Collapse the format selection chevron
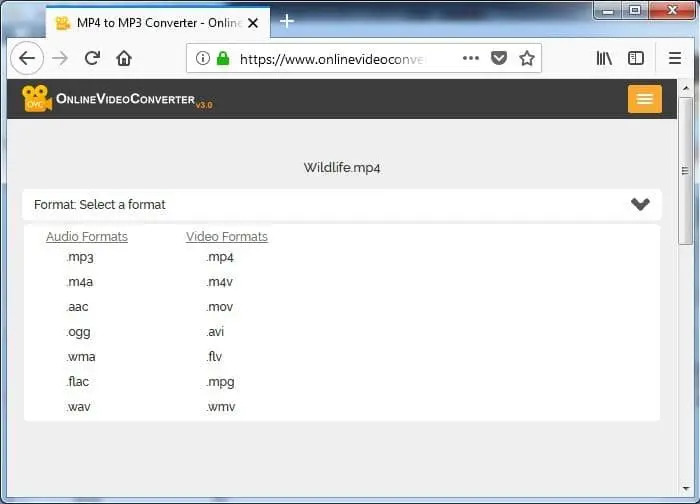The width and height of the screenshot is (700, 504). 640,204
